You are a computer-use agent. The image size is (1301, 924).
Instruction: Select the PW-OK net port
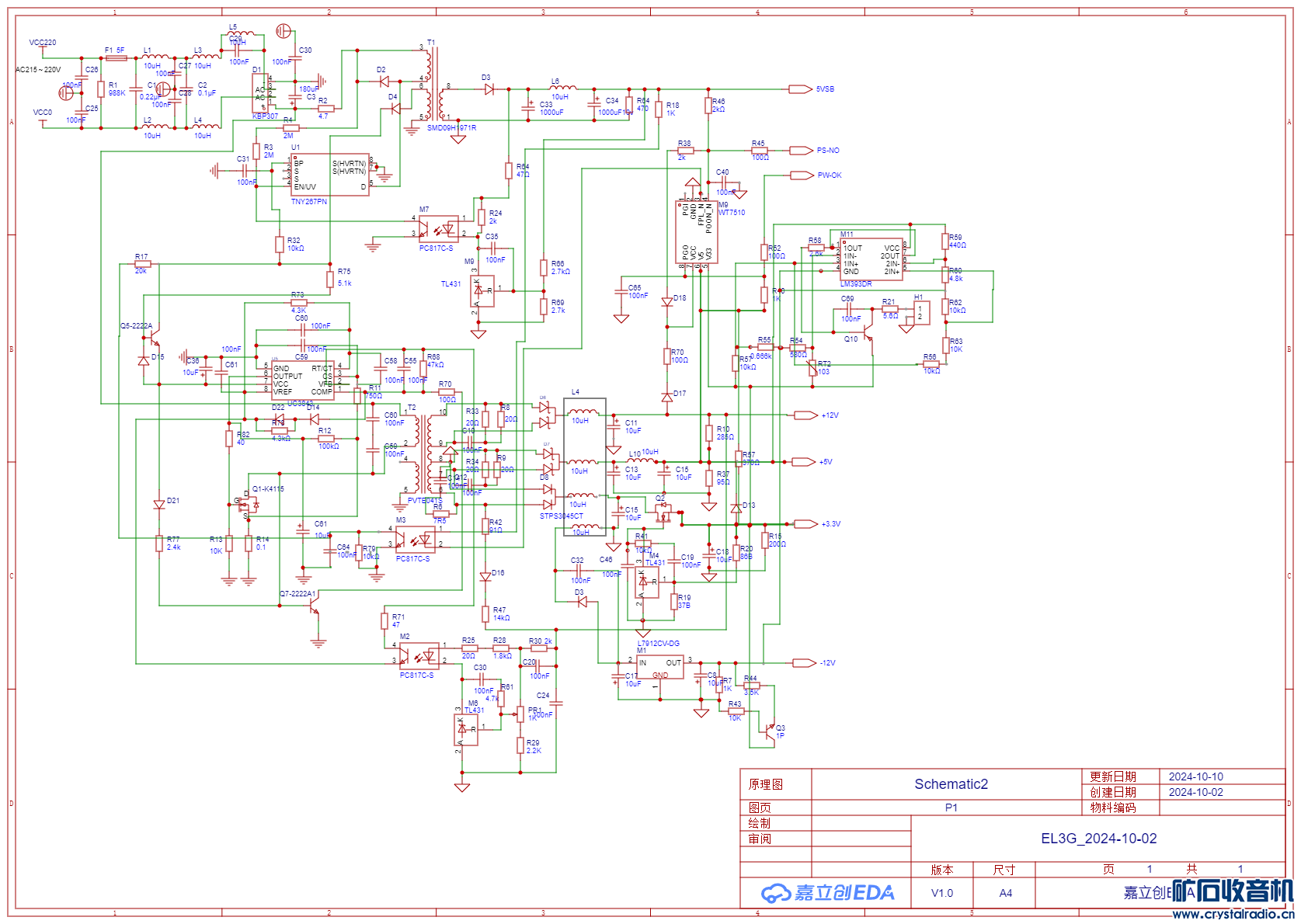click(802, 175)
